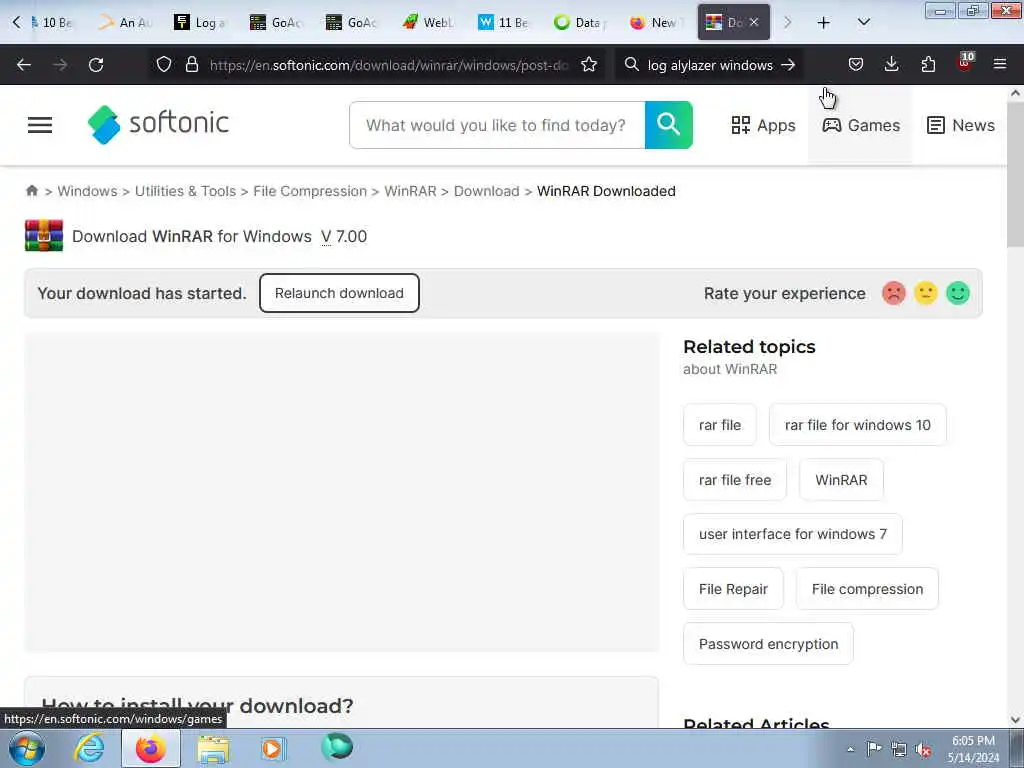1024x768 pixels.
Task: Click the WinRAR app icon
Action: (44, 236)
